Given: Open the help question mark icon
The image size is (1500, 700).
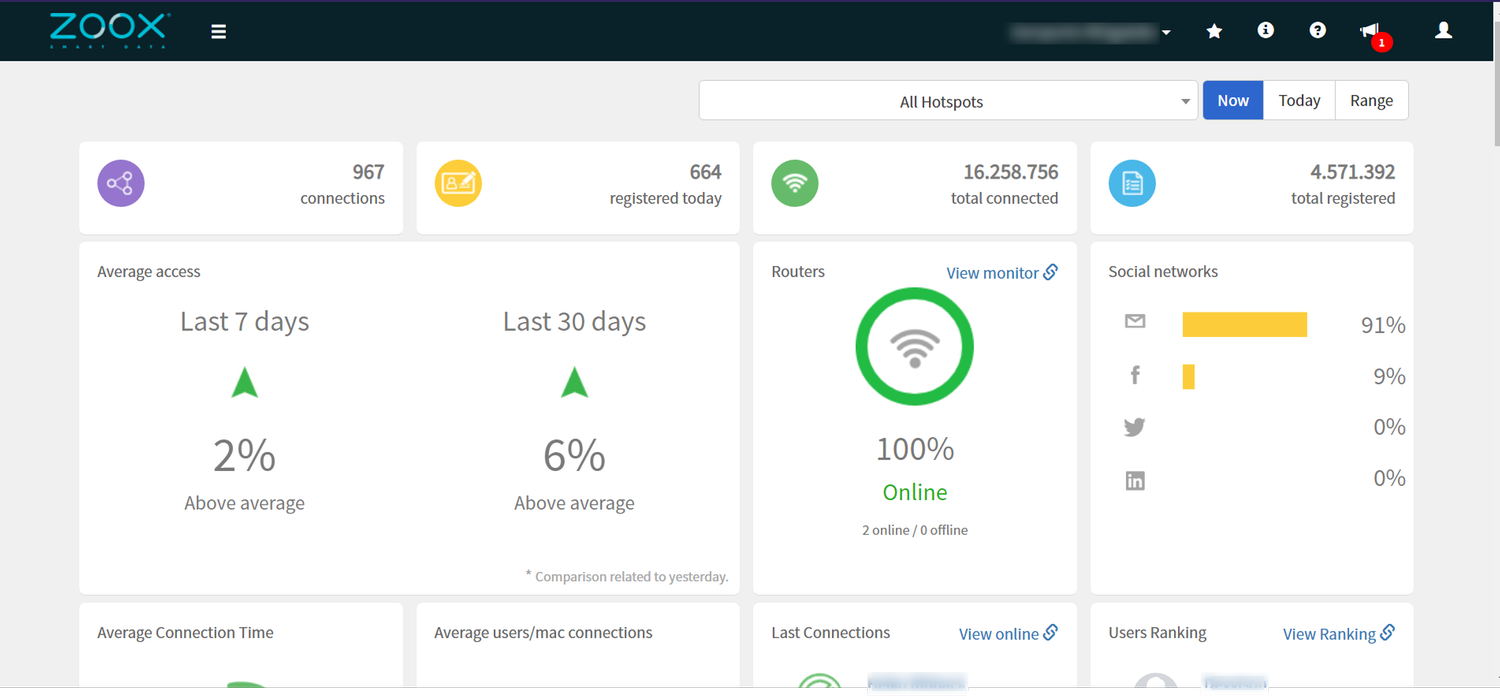Looking at the screenshot, I should (1317, 31).
